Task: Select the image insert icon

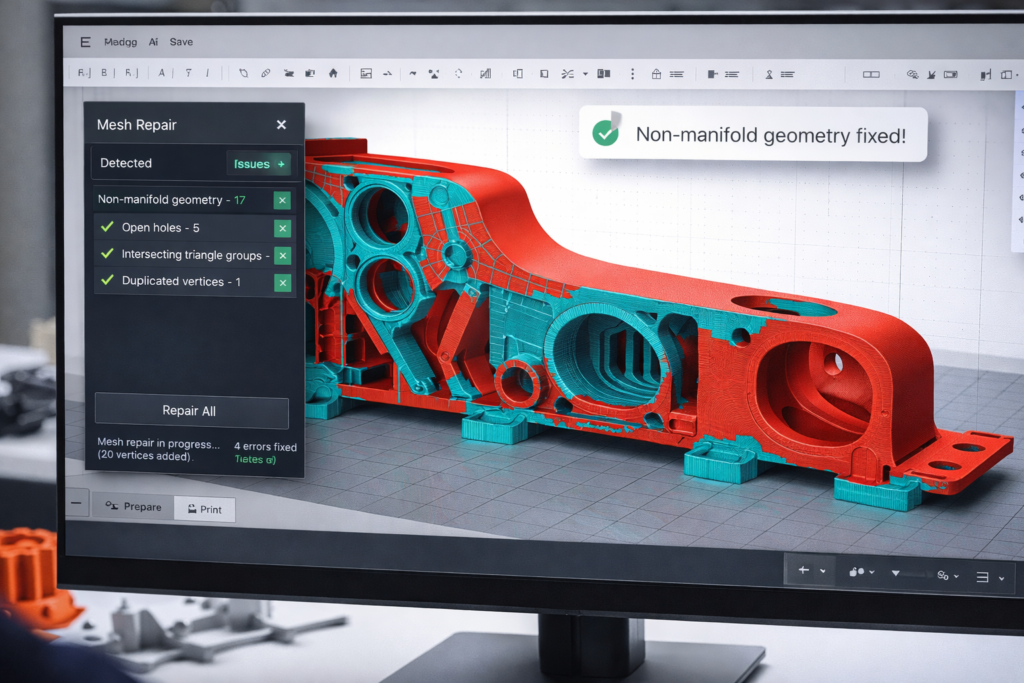Action: coord(365,73)
